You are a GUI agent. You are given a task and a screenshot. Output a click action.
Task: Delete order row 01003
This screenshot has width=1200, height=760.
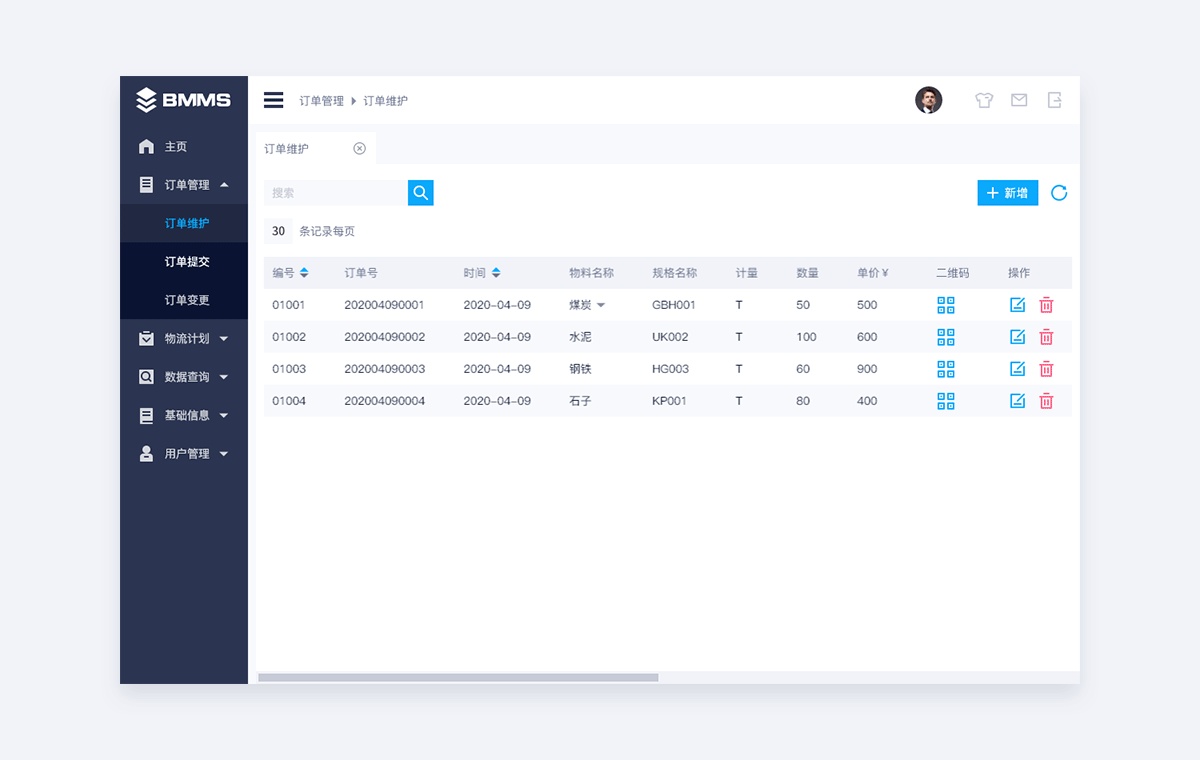(1046, 369)
